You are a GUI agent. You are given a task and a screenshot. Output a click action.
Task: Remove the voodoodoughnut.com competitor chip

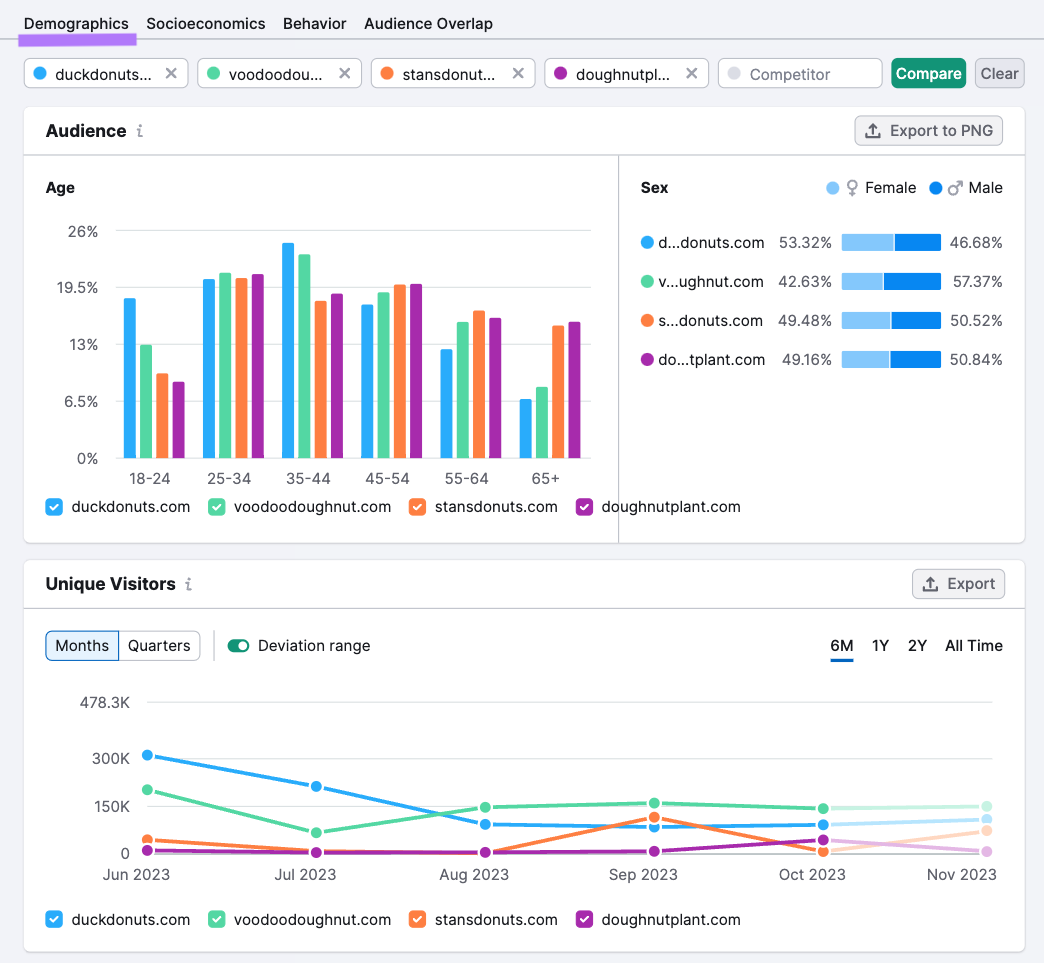344,73
